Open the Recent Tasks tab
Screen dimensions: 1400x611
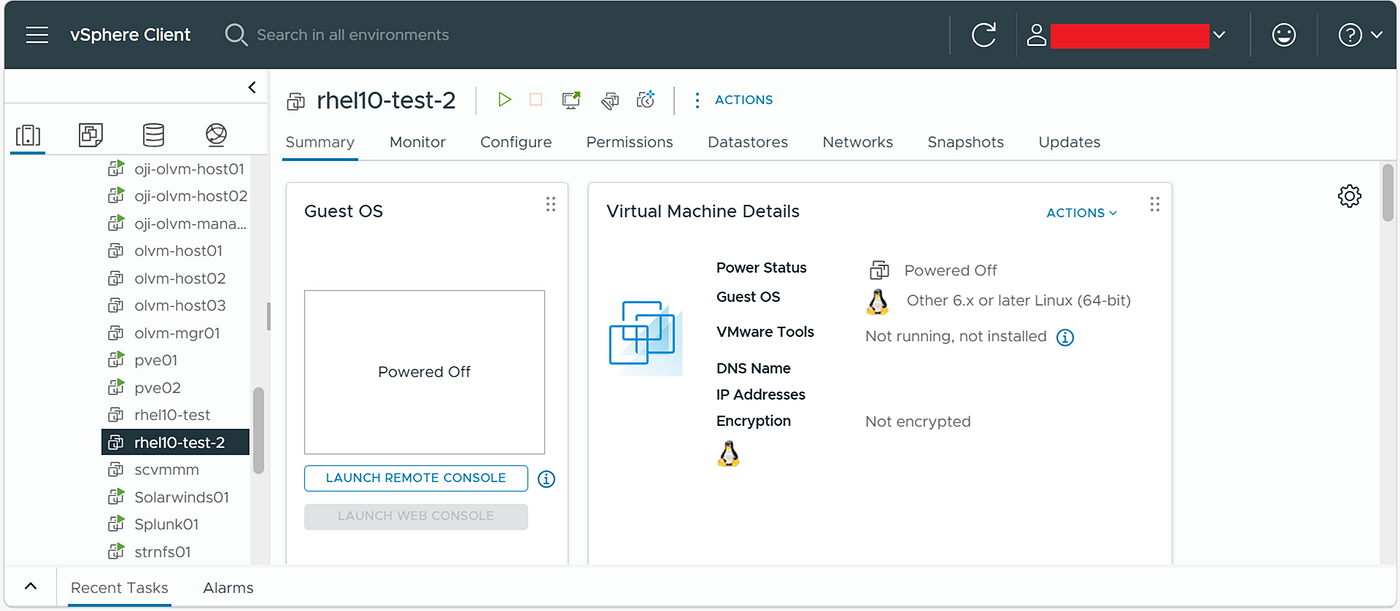coord(120,588)
